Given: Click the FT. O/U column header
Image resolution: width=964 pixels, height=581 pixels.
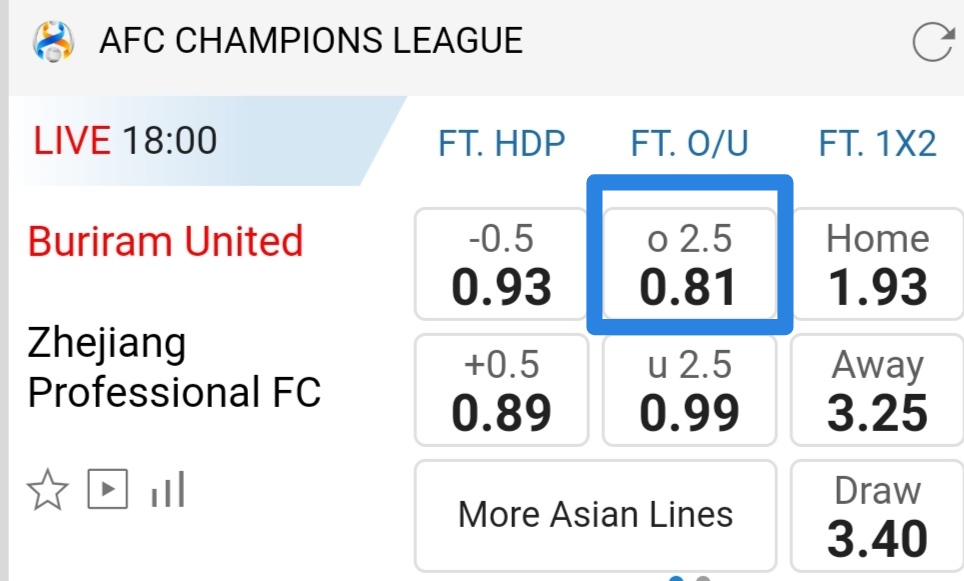Looking at the screenshot, I should point(689,144).
